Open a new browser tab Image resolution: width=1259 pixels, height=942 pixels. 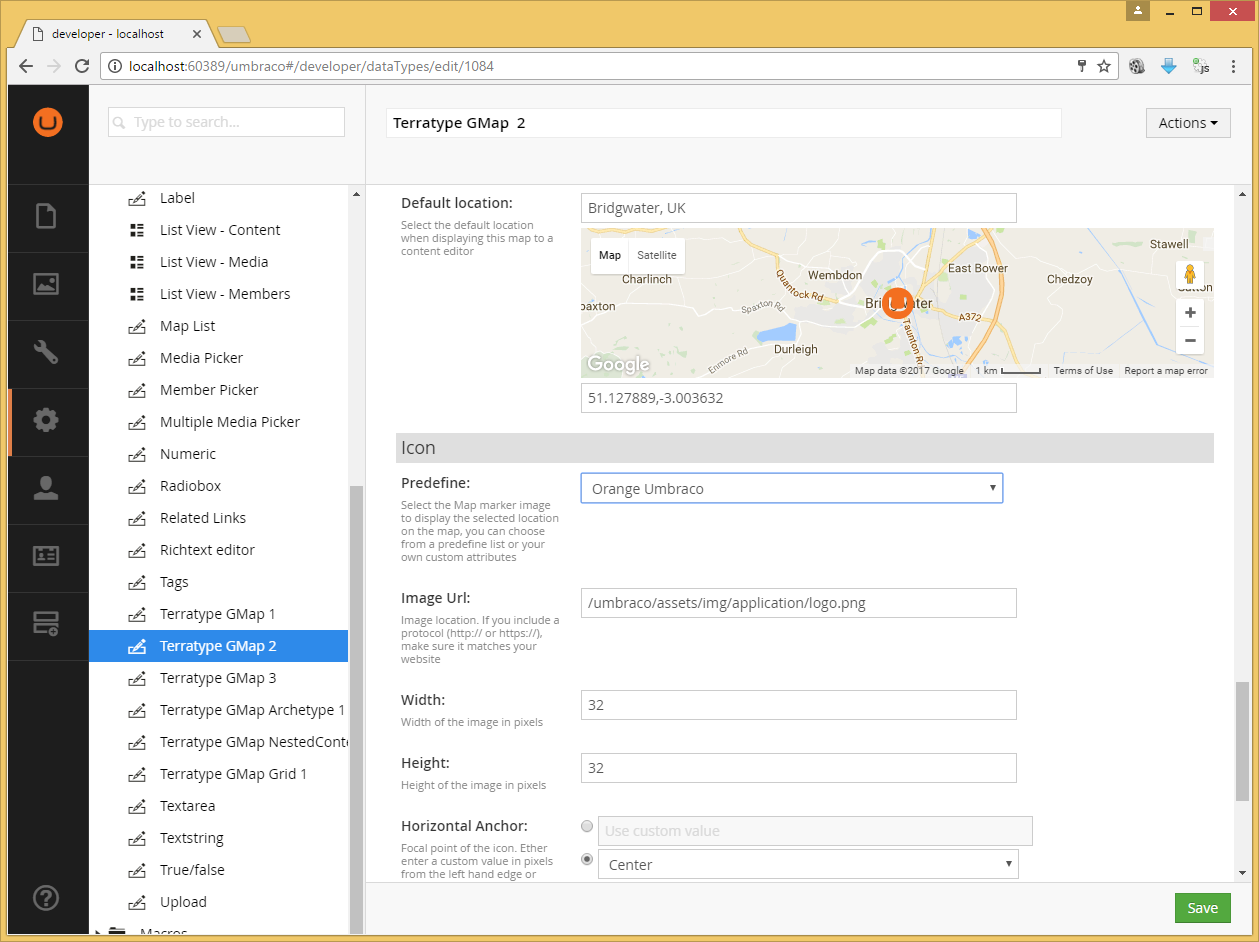(234, 35)
